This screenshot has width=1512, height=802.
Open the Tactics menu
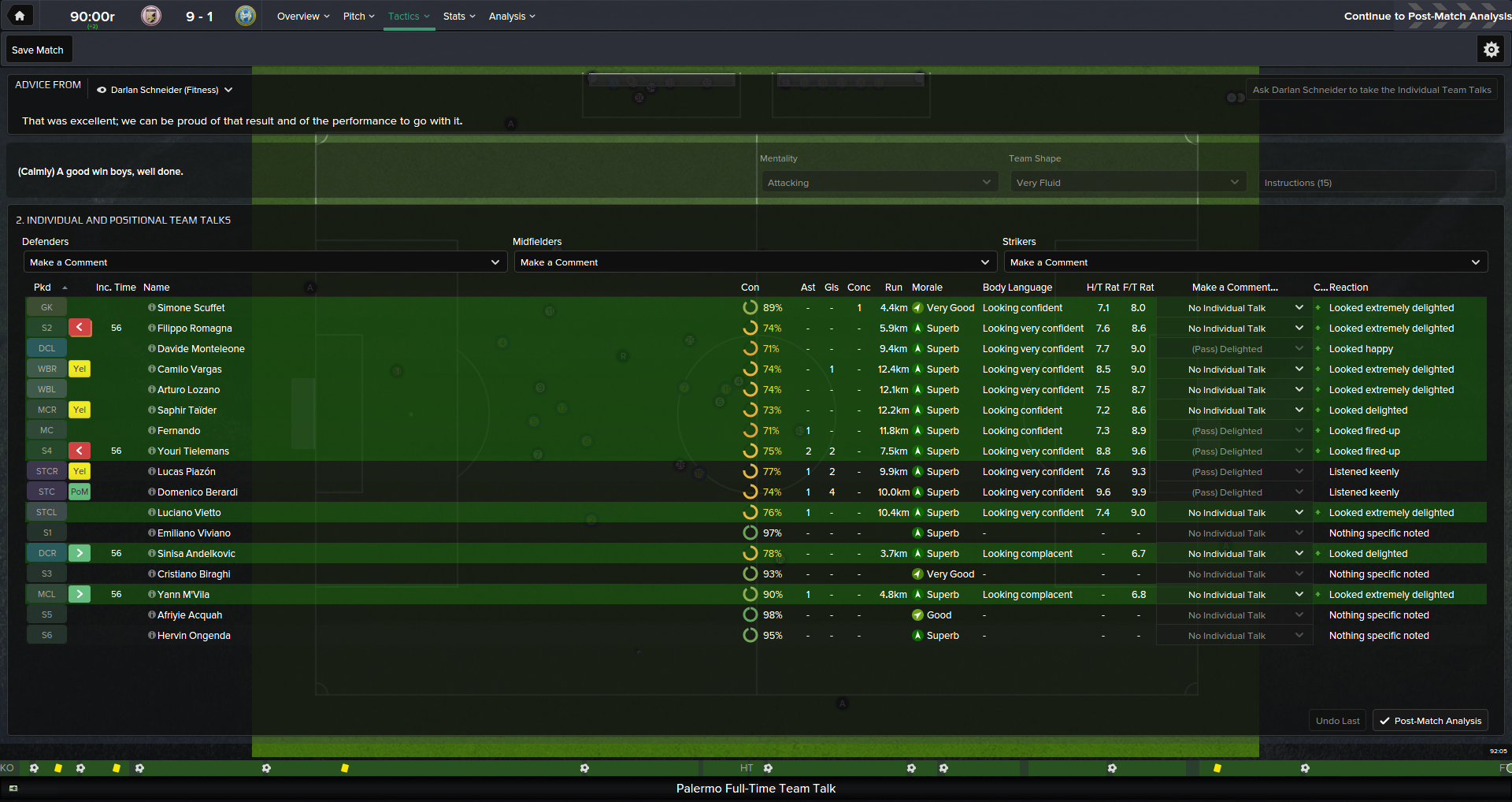pyautogui.click(x=409, y=16)
